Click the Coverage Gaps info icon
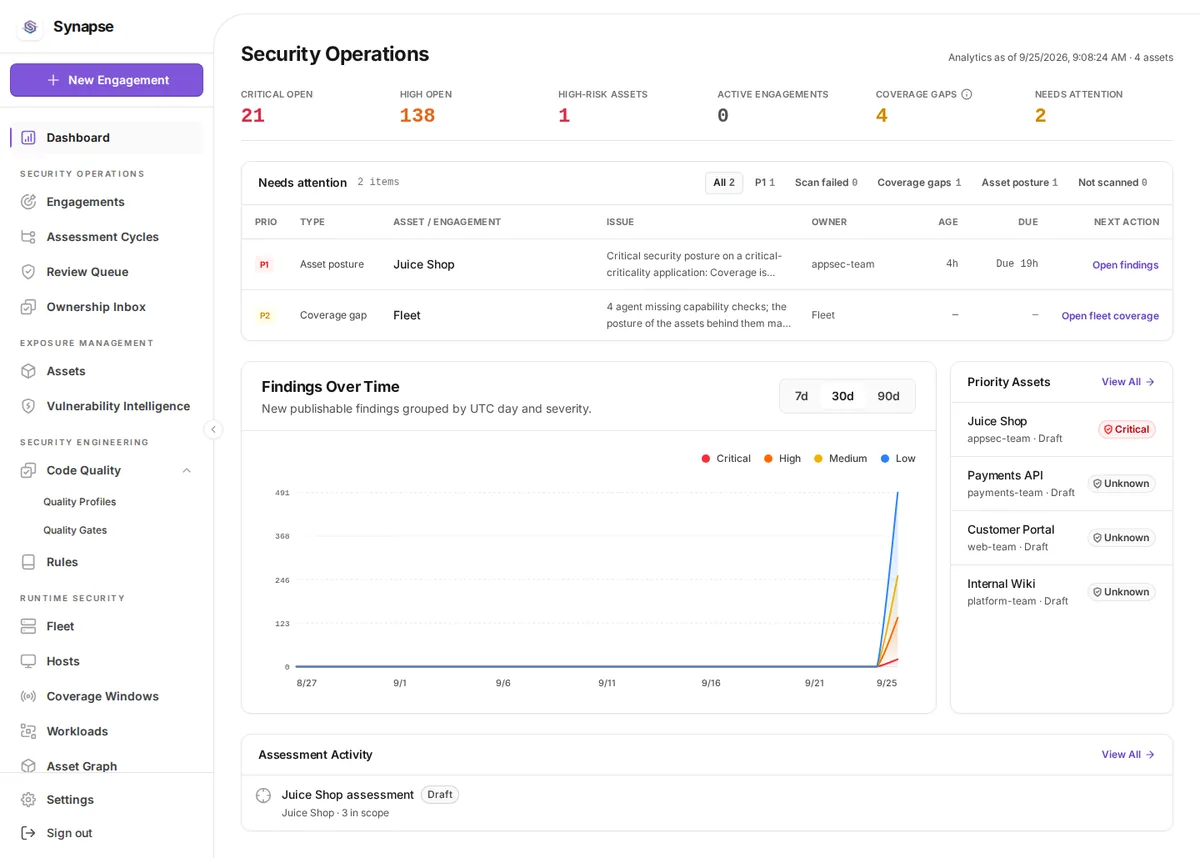The width and height of the screenshot is (1200, 858). click(966, 94)
